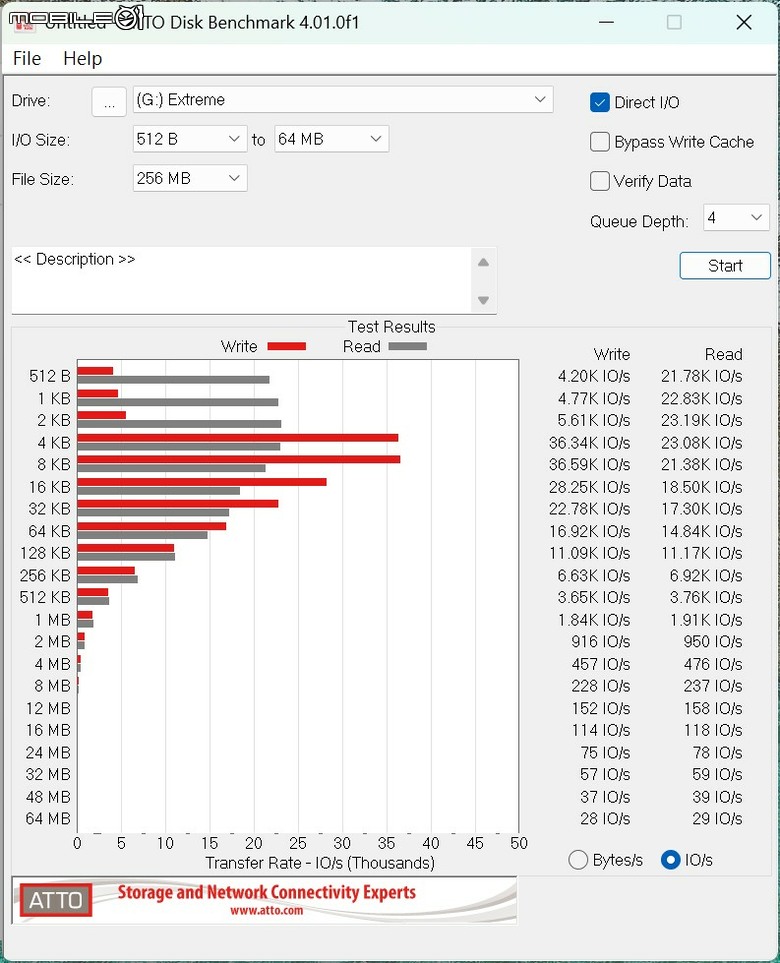Click the Test Results heading
The height and width of the screenshot is (963, 780).
pyautogui.click(x=392, y=327)
